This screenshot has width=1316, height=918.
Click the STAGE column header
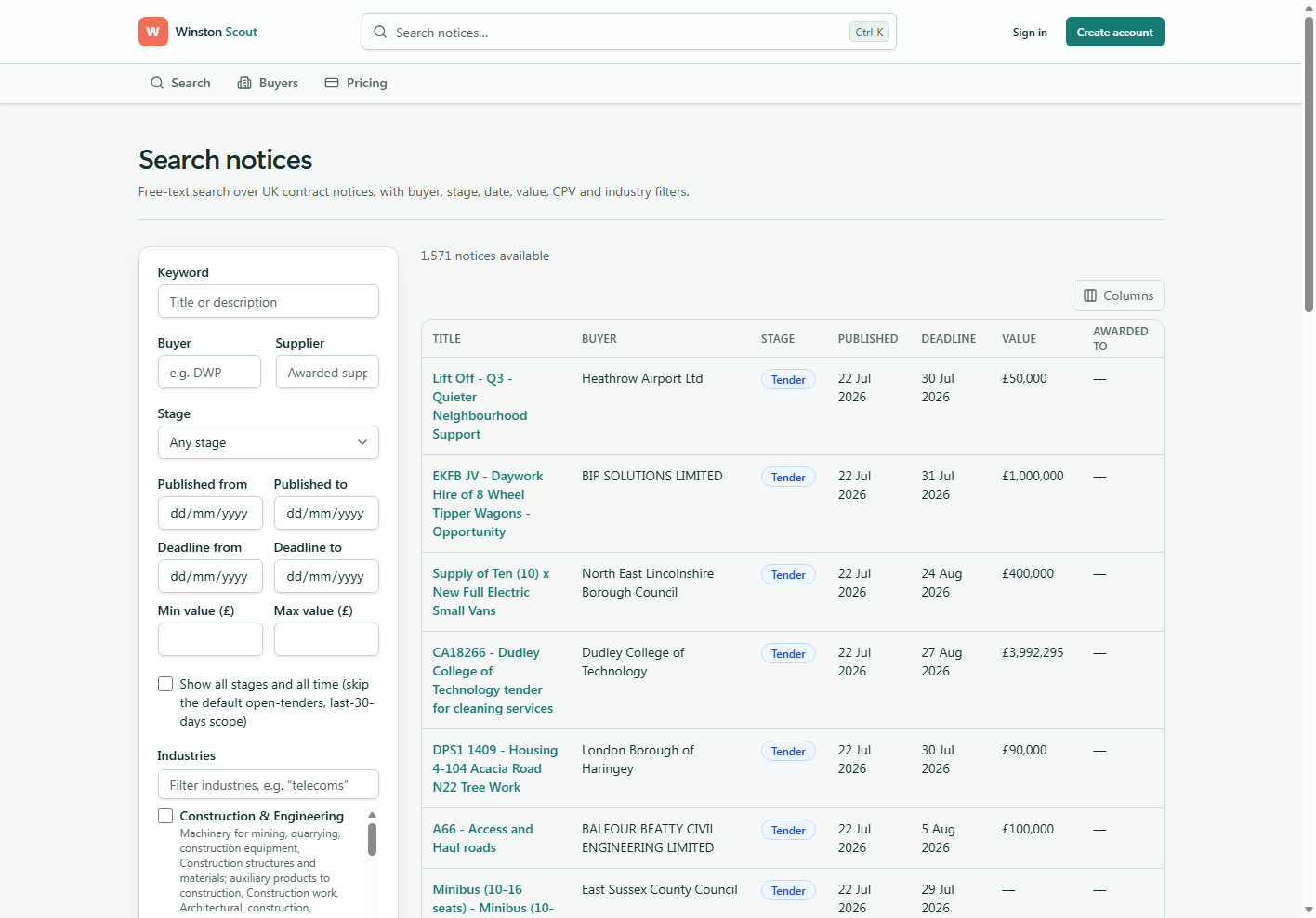tap(777, 339)
